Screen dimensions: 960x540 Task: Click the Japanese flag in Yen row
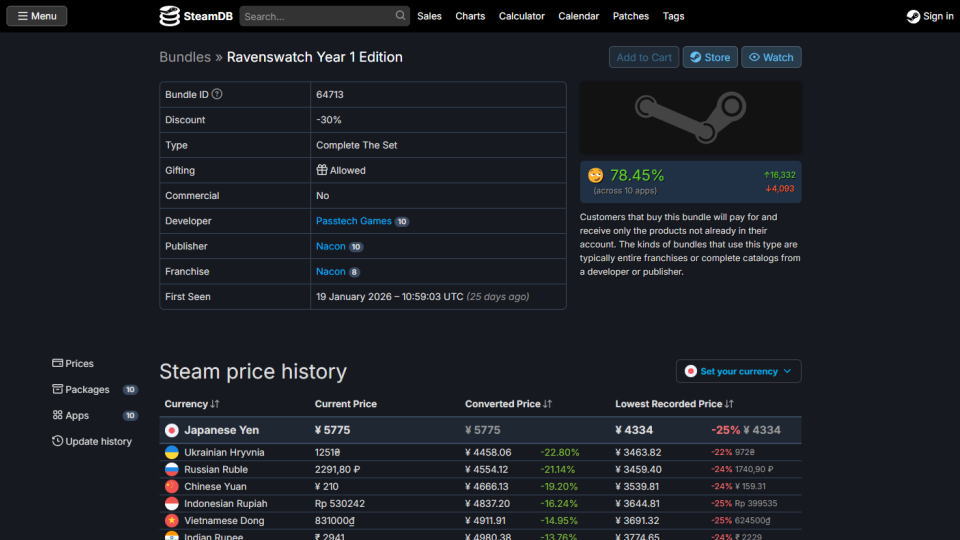click(171, 430)
